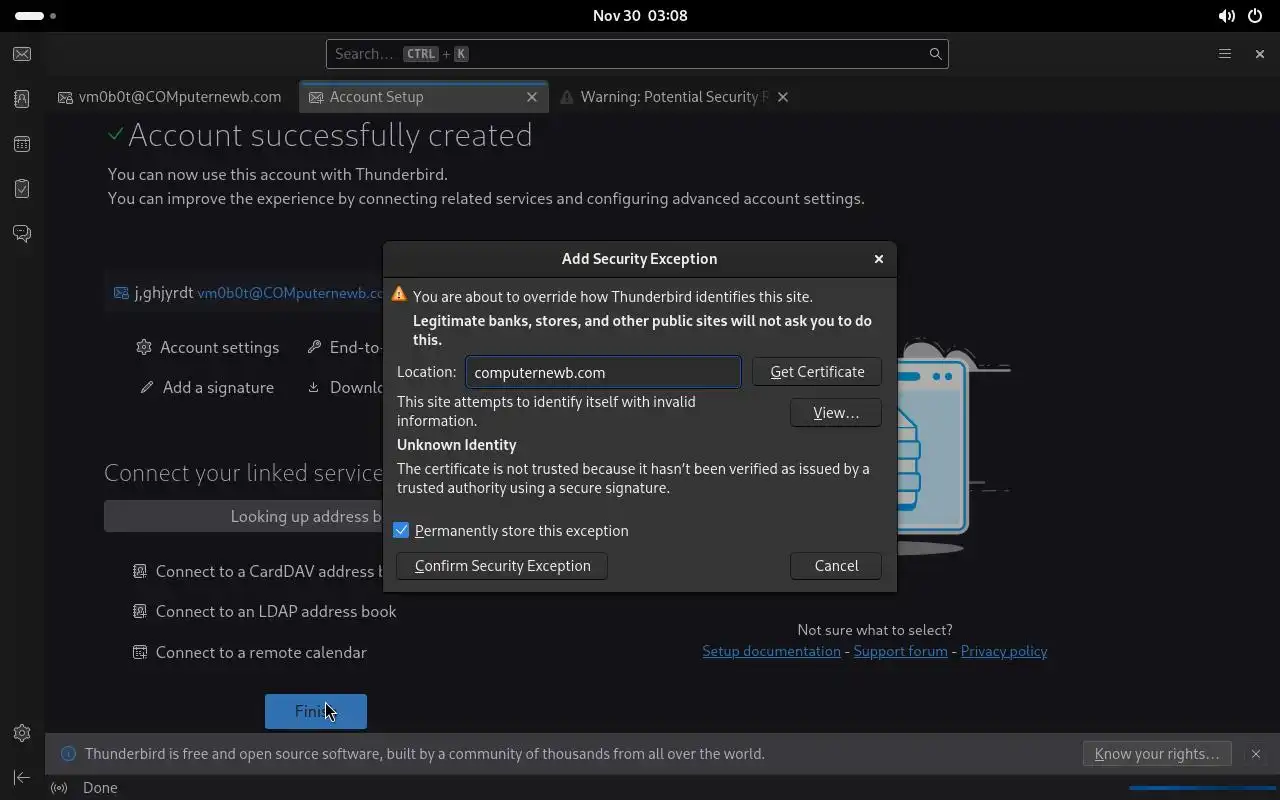Switch to Warning: Potential Security Risk tab
Viewport: 1280px width, 800px height.
point(674,97)
